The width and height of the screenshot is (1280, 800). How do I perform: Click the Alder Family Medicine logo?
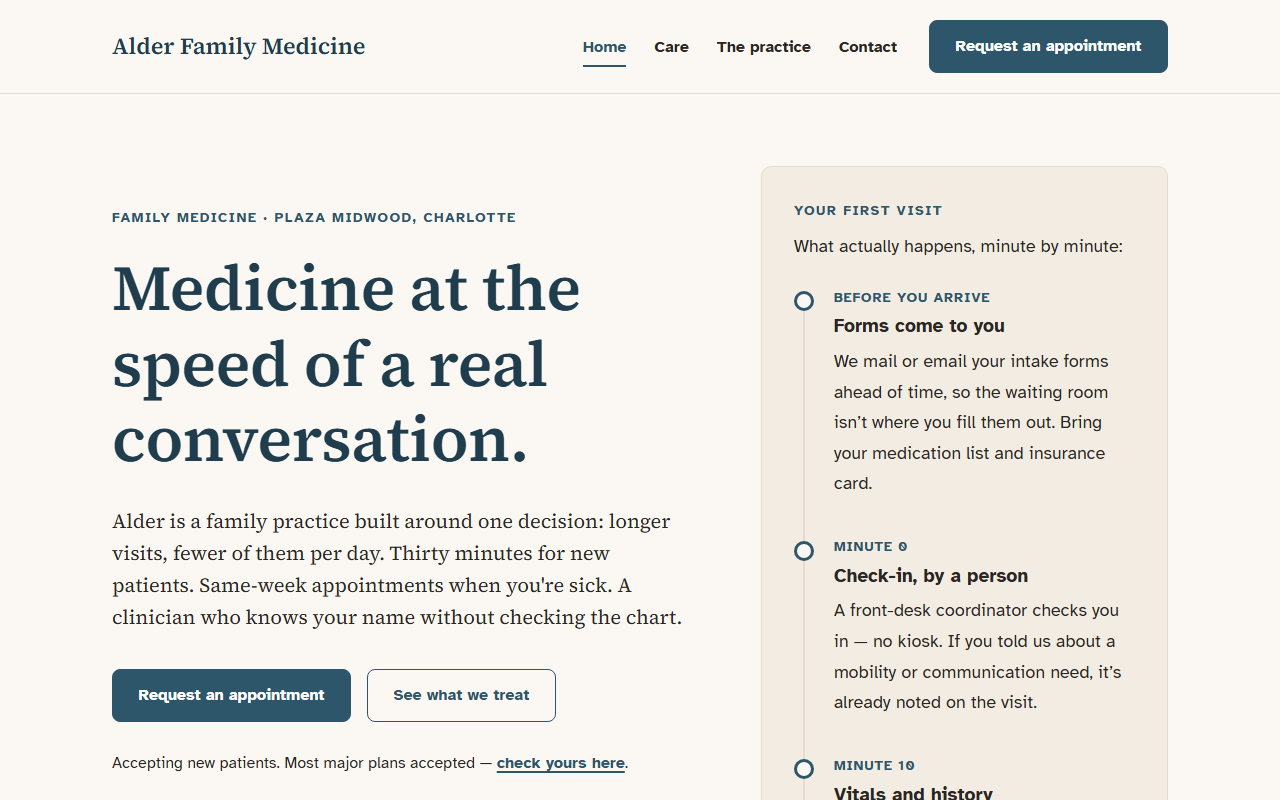238,47
